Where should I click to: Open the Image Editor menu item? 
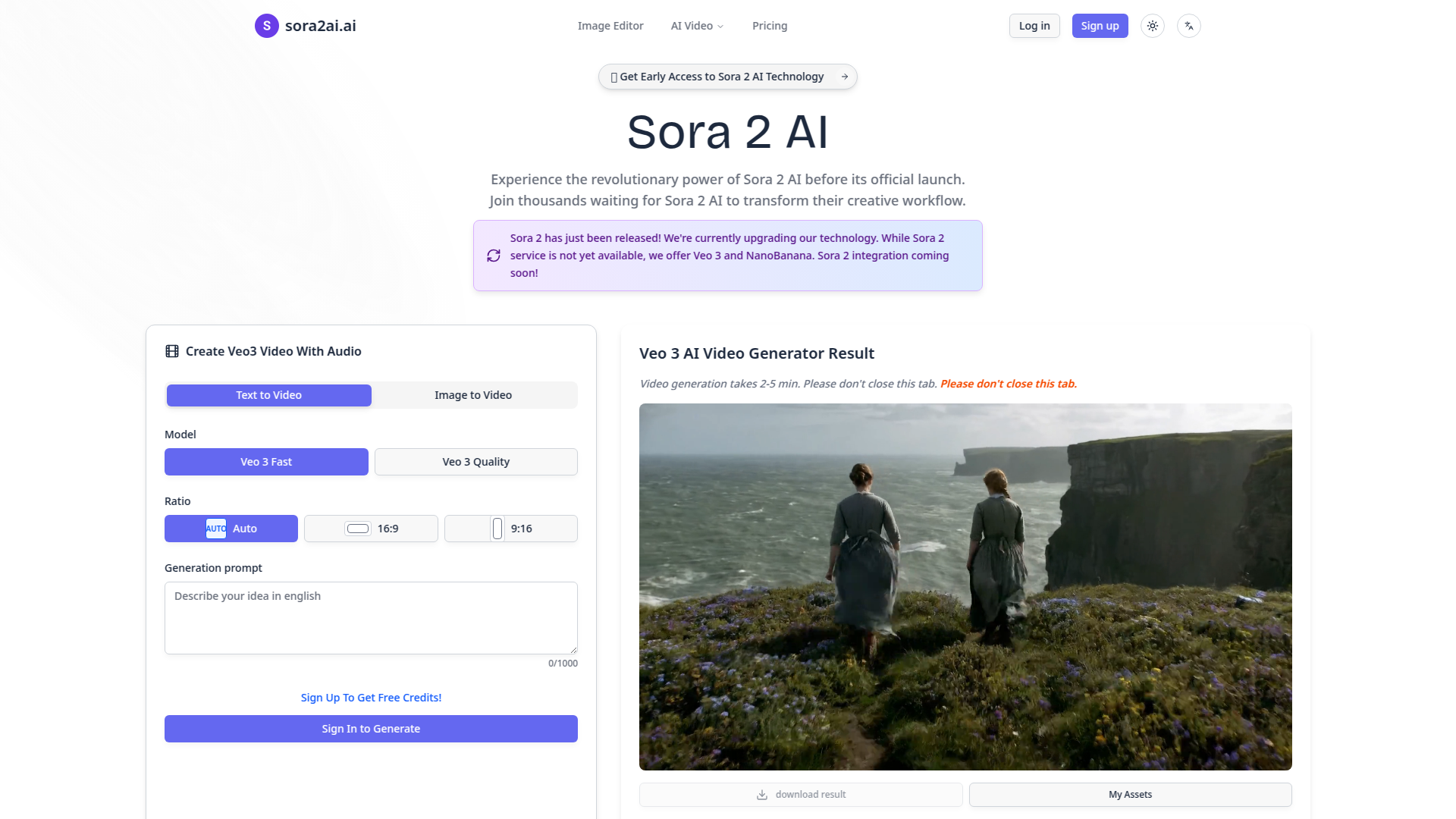tap(610, 26)
